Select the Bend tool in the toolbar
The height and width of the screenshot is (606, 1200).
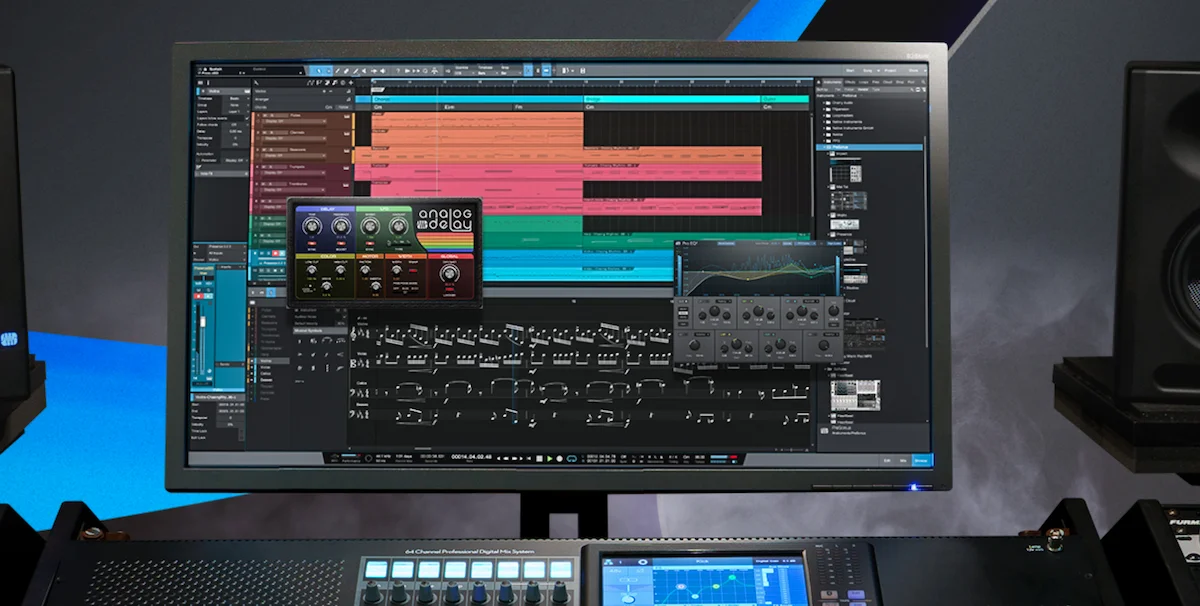(x=374, y=71)
